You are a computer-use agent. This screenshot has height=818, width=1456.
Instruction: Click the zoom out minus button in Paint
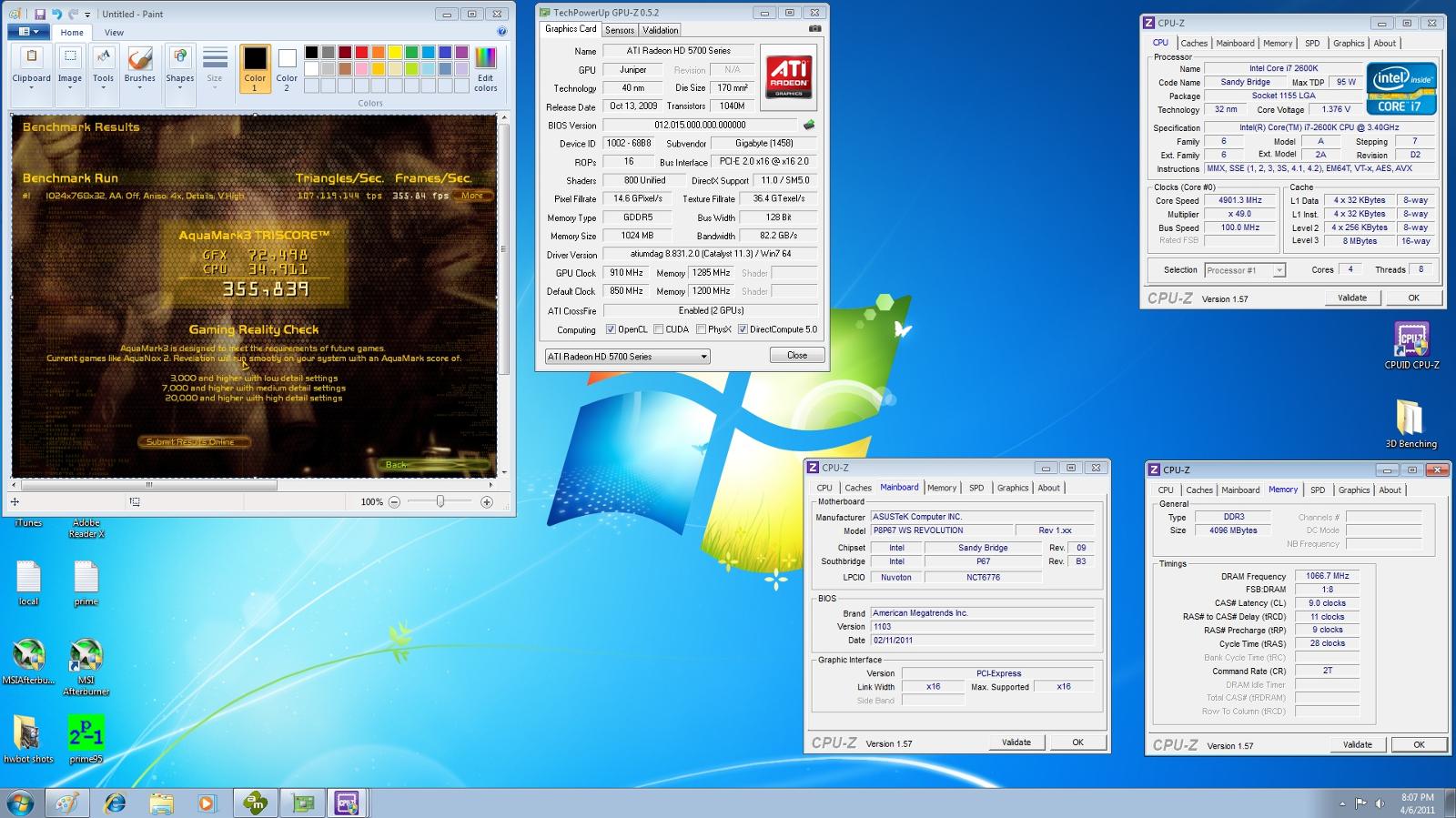coord(394,501)
